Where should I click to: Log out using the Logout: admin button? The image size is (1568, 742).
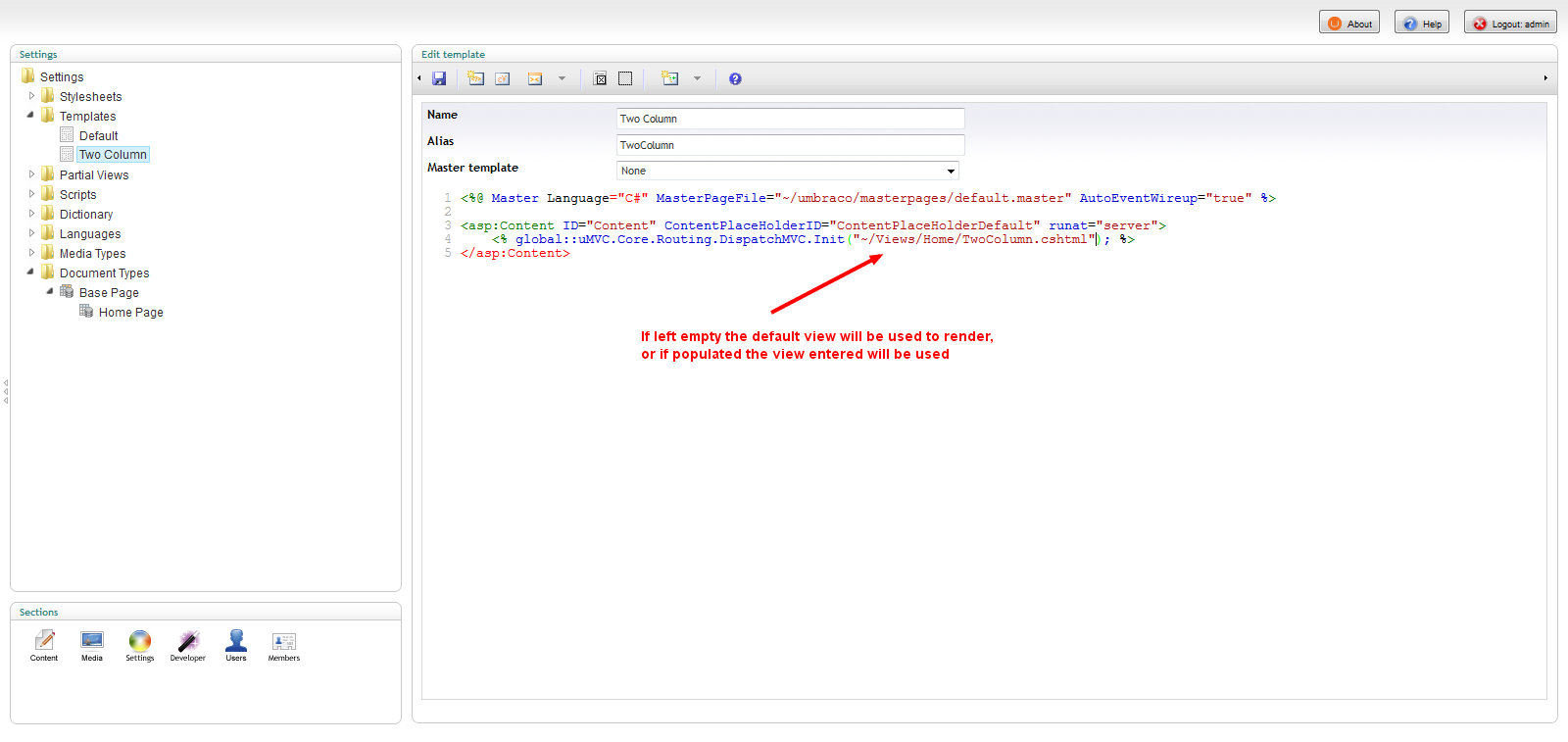click(1510, 23)
